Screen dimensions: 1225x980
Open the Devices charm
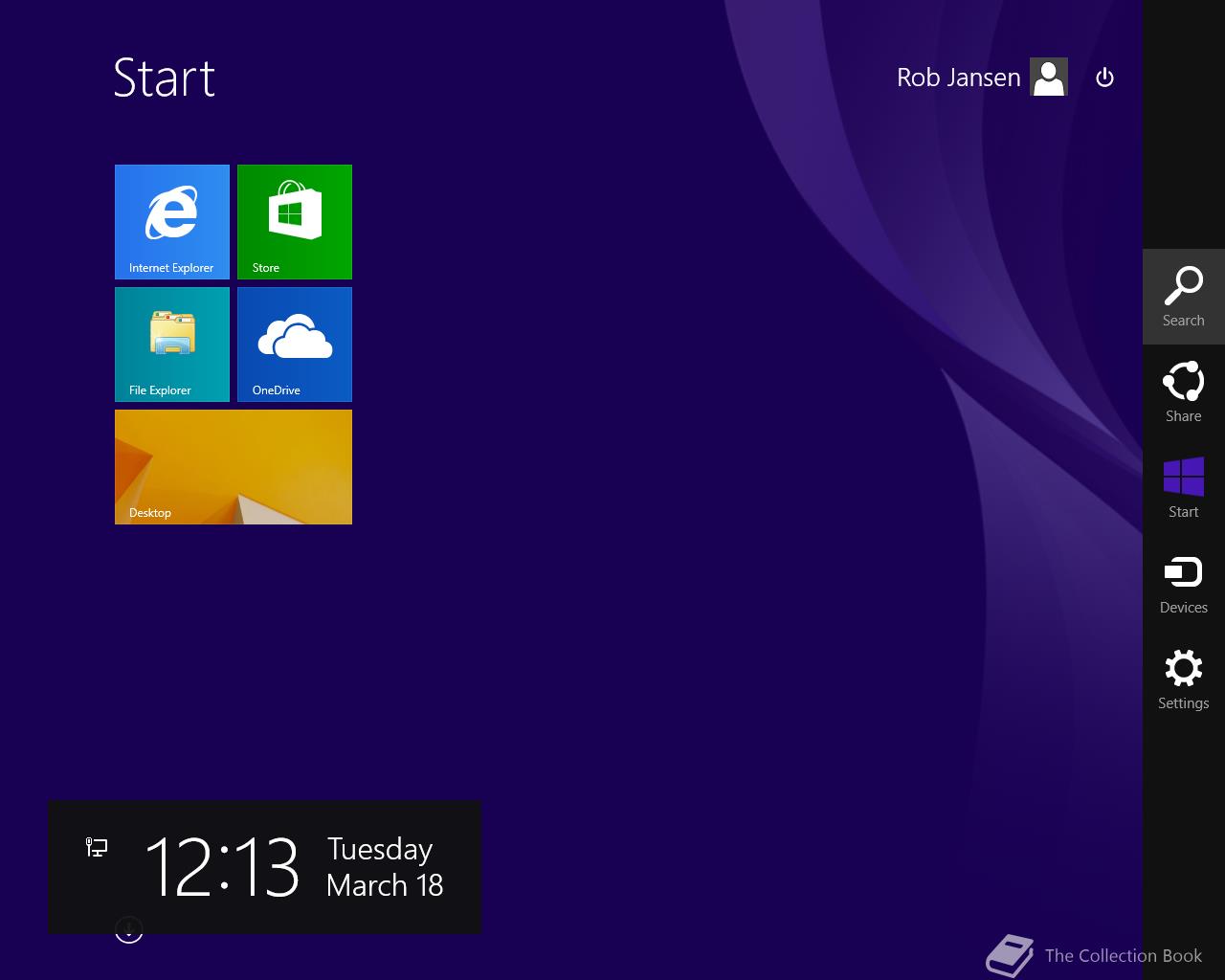[1184, 584]
